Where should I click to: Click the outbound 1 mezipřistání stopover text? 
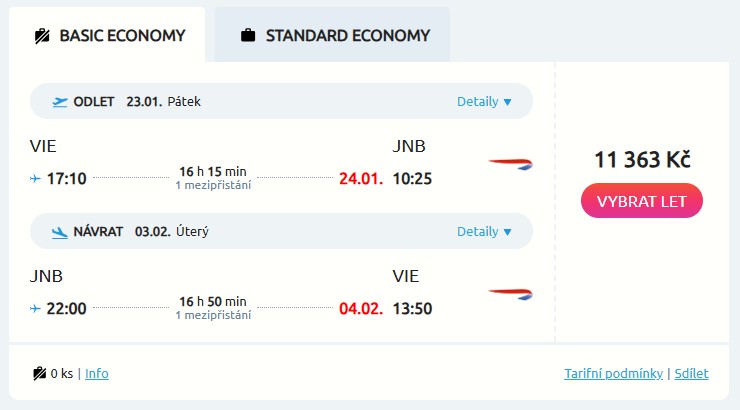click(213, 185)
